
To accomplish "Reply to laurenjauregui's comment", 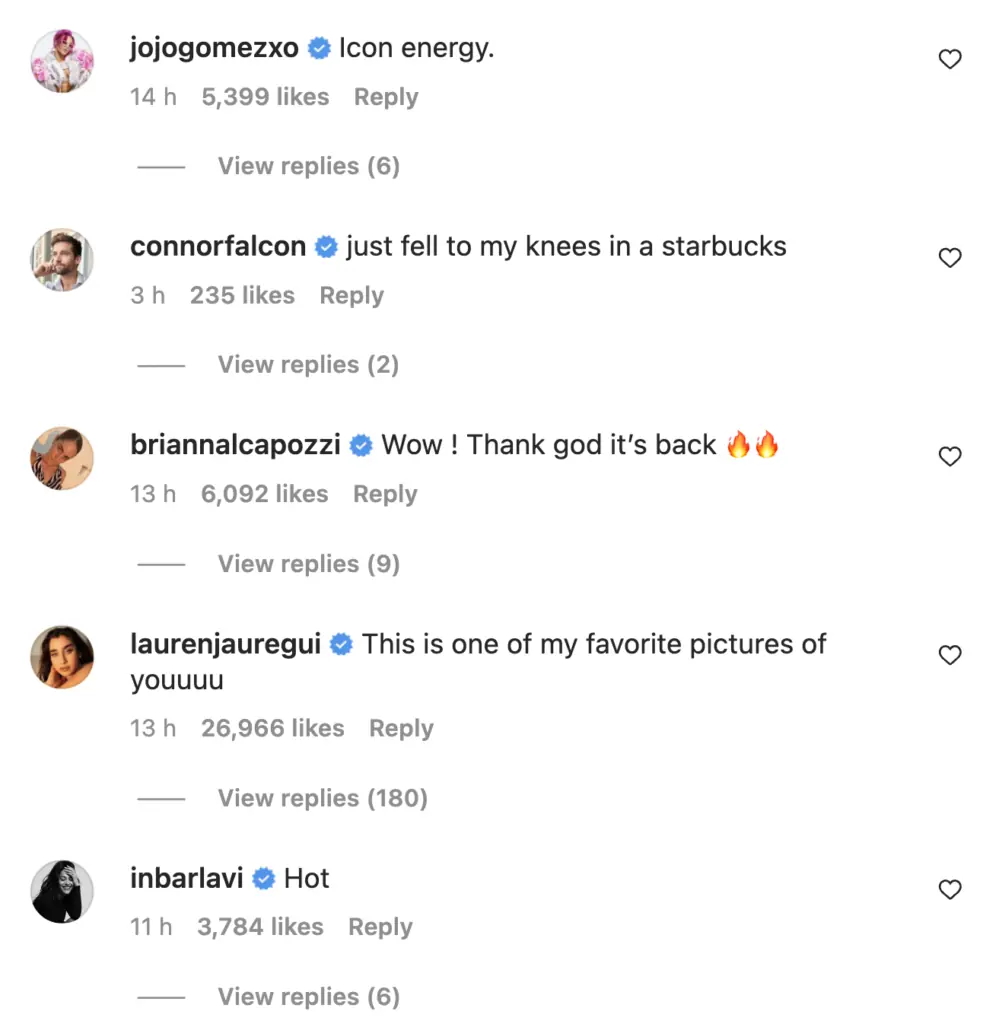I will point(401,729).
